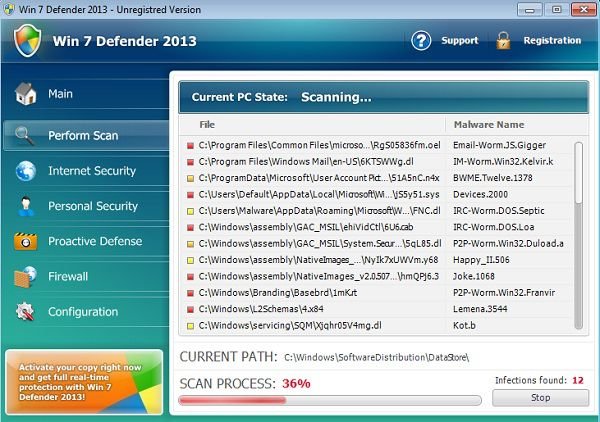Select the P2P-Worm.Win32.Duload.a entry
Image resolution: width=600 pixels, height=422 pixels.
click(508, 244)
